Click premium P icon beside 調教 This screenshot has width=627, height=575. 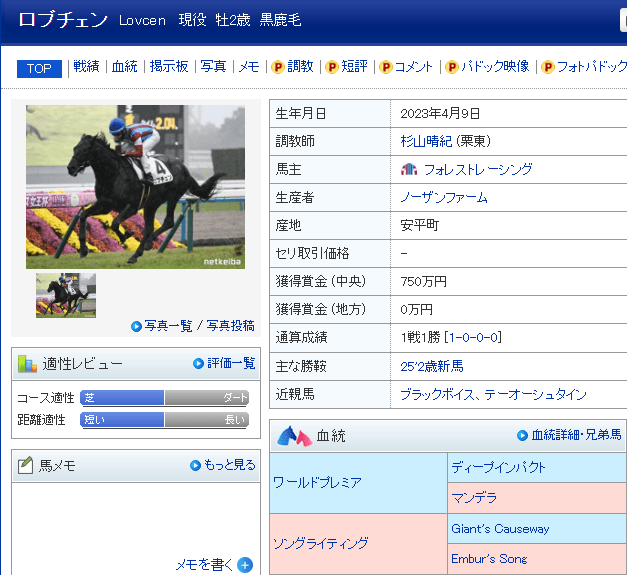278,67
